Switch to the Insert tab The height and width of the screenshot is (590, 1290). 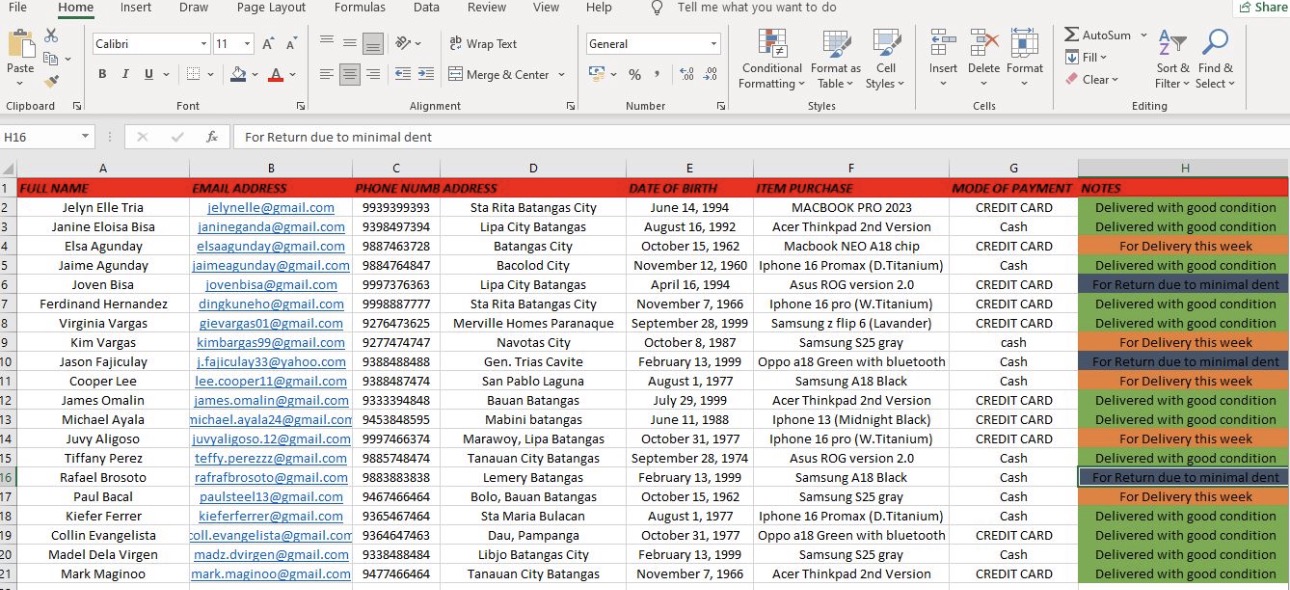click(136, 8)
